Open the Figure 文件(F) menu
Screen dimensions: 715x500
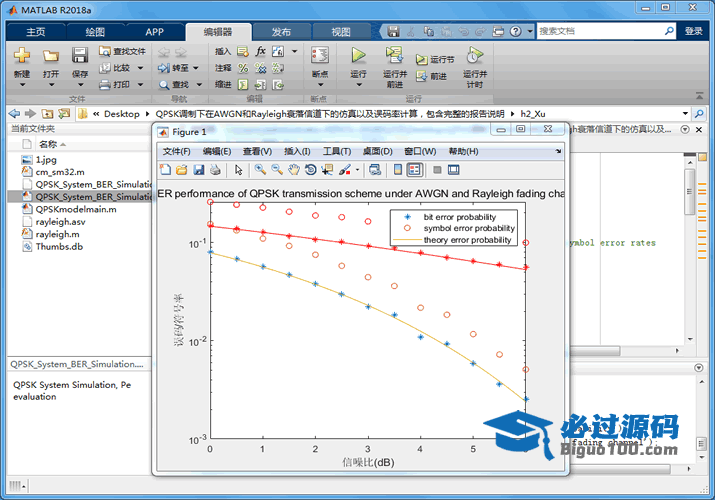point(176,151)
